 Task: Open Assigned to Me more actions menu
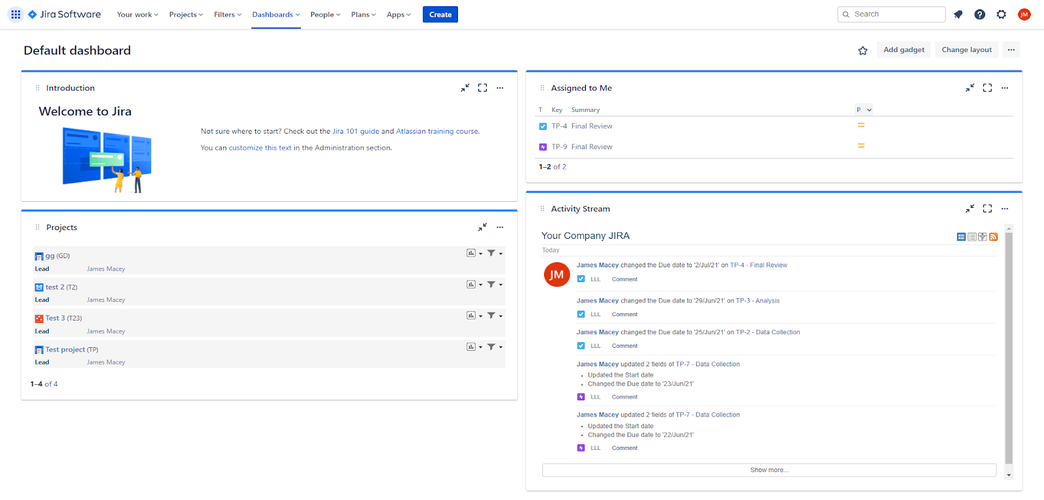pyautogui.click(x=1005, y=88)
